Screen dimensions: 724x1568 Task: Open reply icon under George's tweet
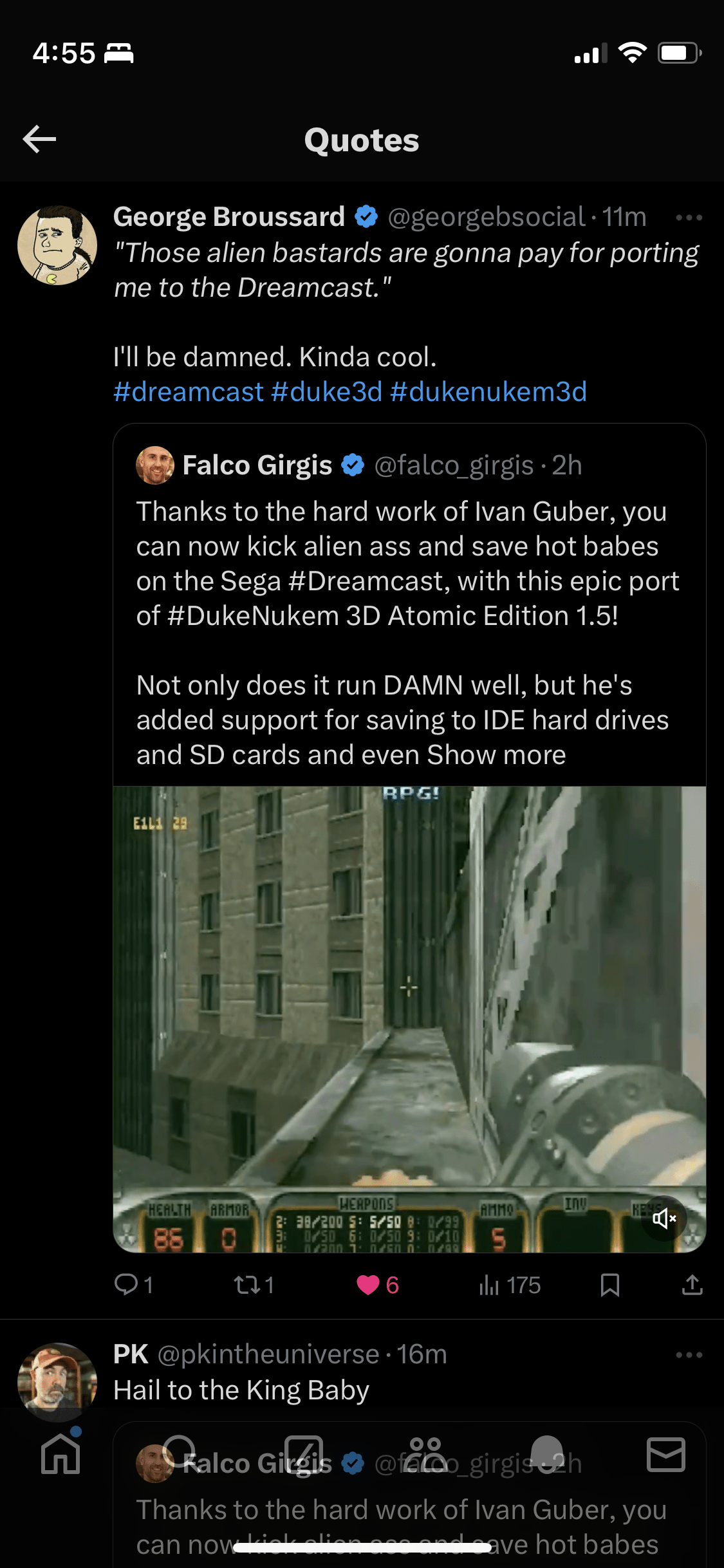(x=126, y=1285)
